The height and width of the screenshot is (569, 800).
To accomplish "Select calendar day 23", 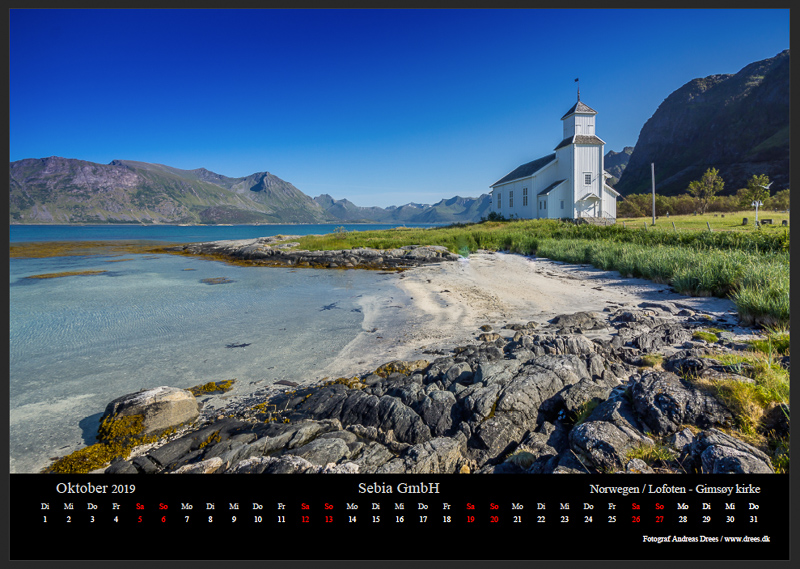I will (x=564, y=519).
